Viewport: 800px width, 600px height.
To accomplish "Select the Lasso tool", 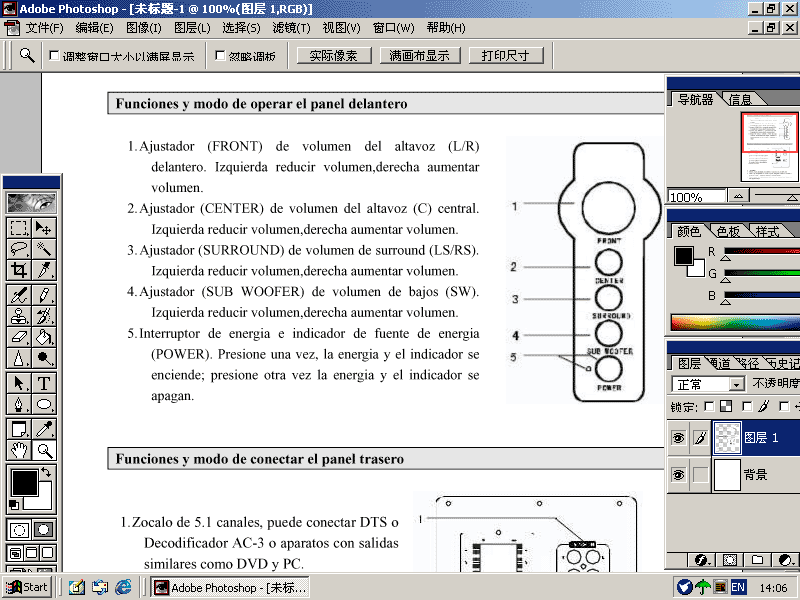I will click(19, 249).
